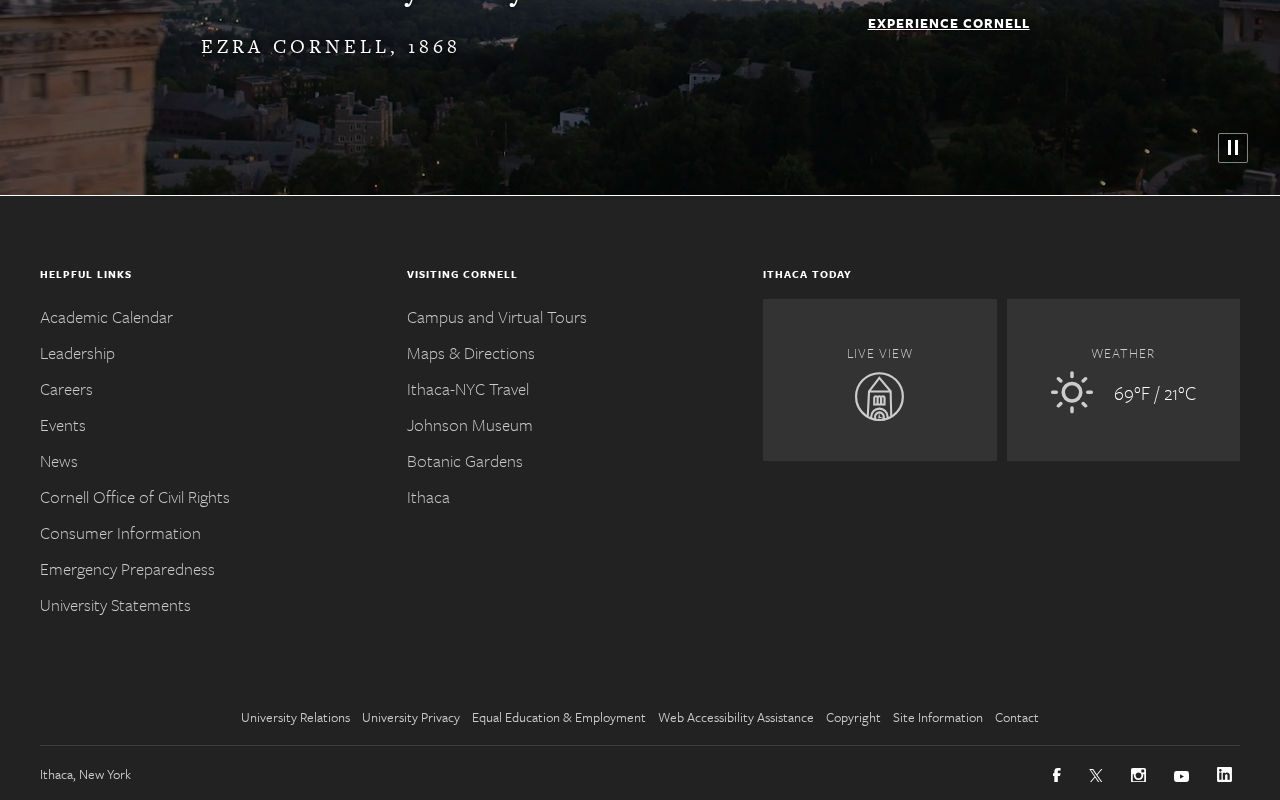Open Web Accessibility Assistance link
The width and height of the screenshot is (1280, 800).
[x=736, y=717]
